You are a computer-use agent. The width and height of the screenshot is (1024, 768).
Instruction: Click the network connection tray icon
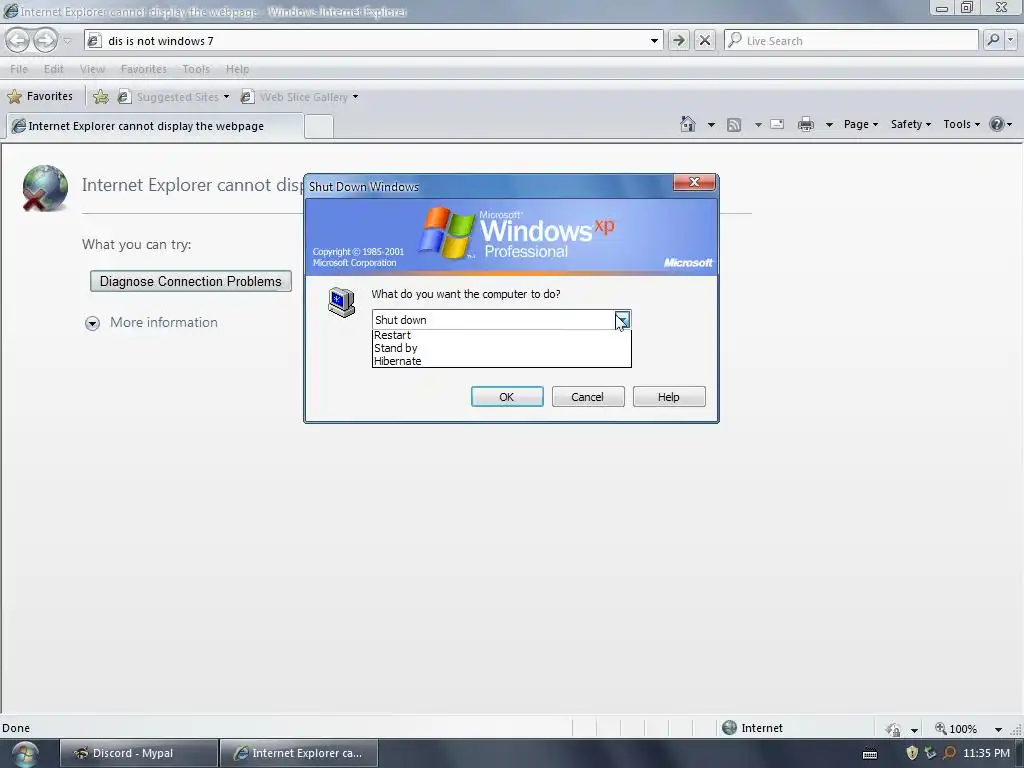coord(931,753)
